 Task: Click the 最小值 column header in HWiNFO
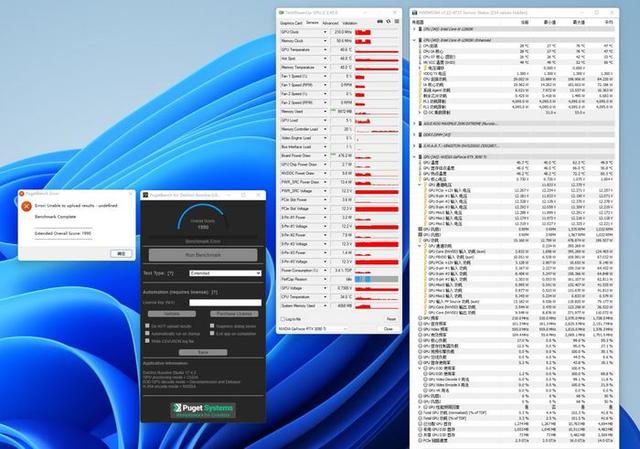[x=549, y=22]
